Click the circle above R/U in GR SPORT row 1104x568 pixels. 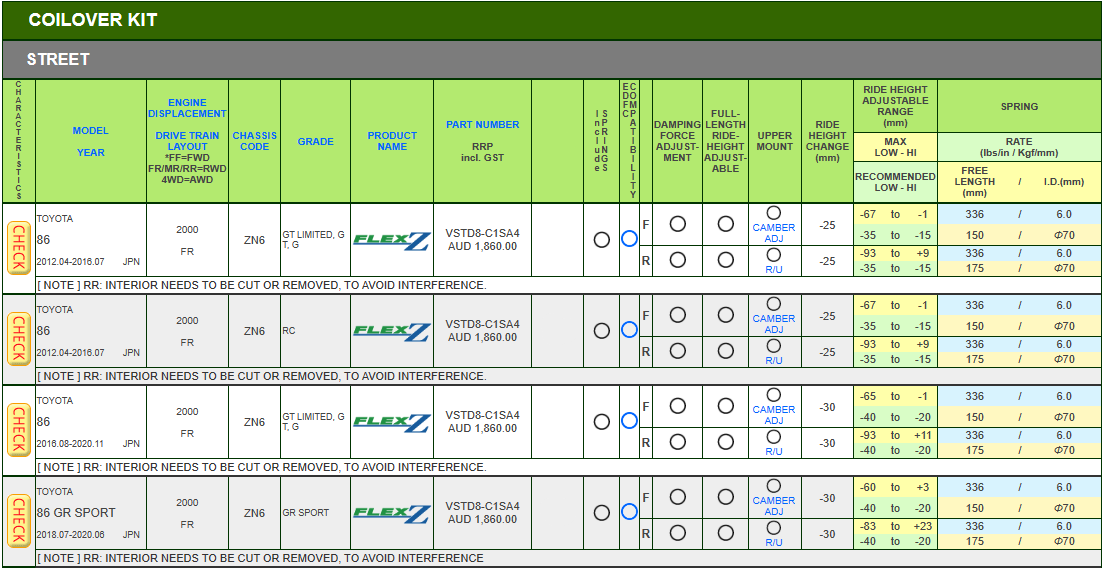point(774,528)
